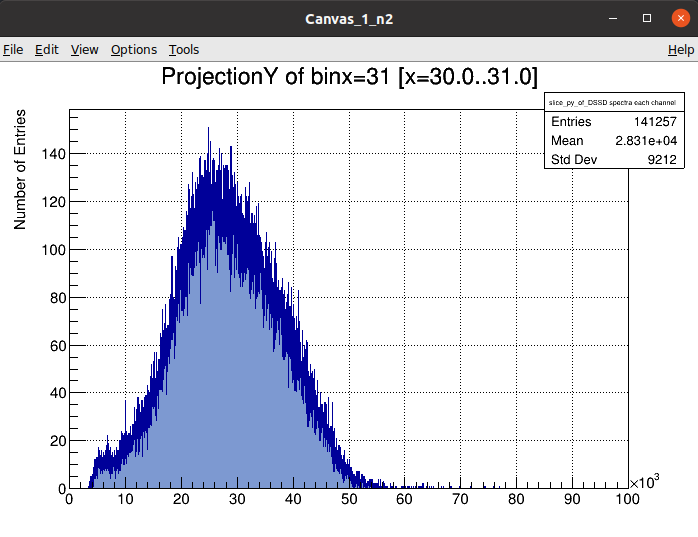The height and width of the screenshot is (537, 698).
Task: Open the Help menu
Action: (680, 50)
